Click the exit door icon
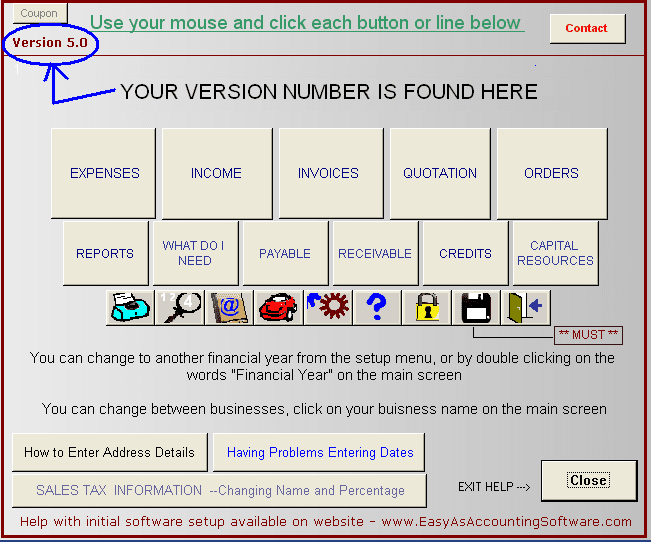 525,307
